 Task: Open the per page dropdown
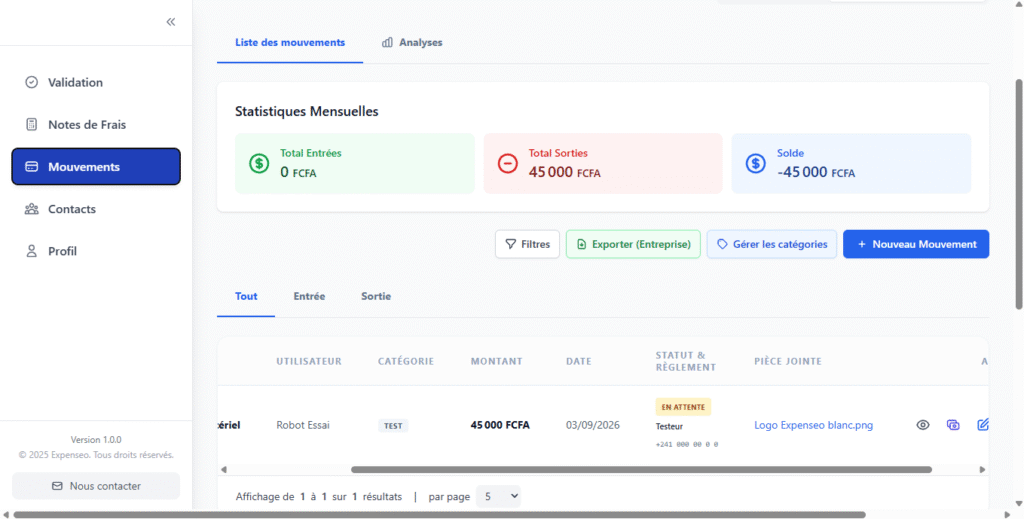point(499,497)
